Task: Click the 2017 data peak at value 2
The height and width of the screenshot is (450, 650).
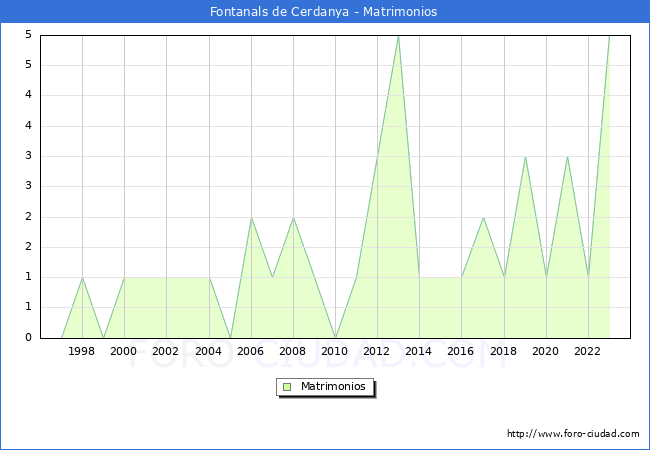Action: (x=483, y=217)
